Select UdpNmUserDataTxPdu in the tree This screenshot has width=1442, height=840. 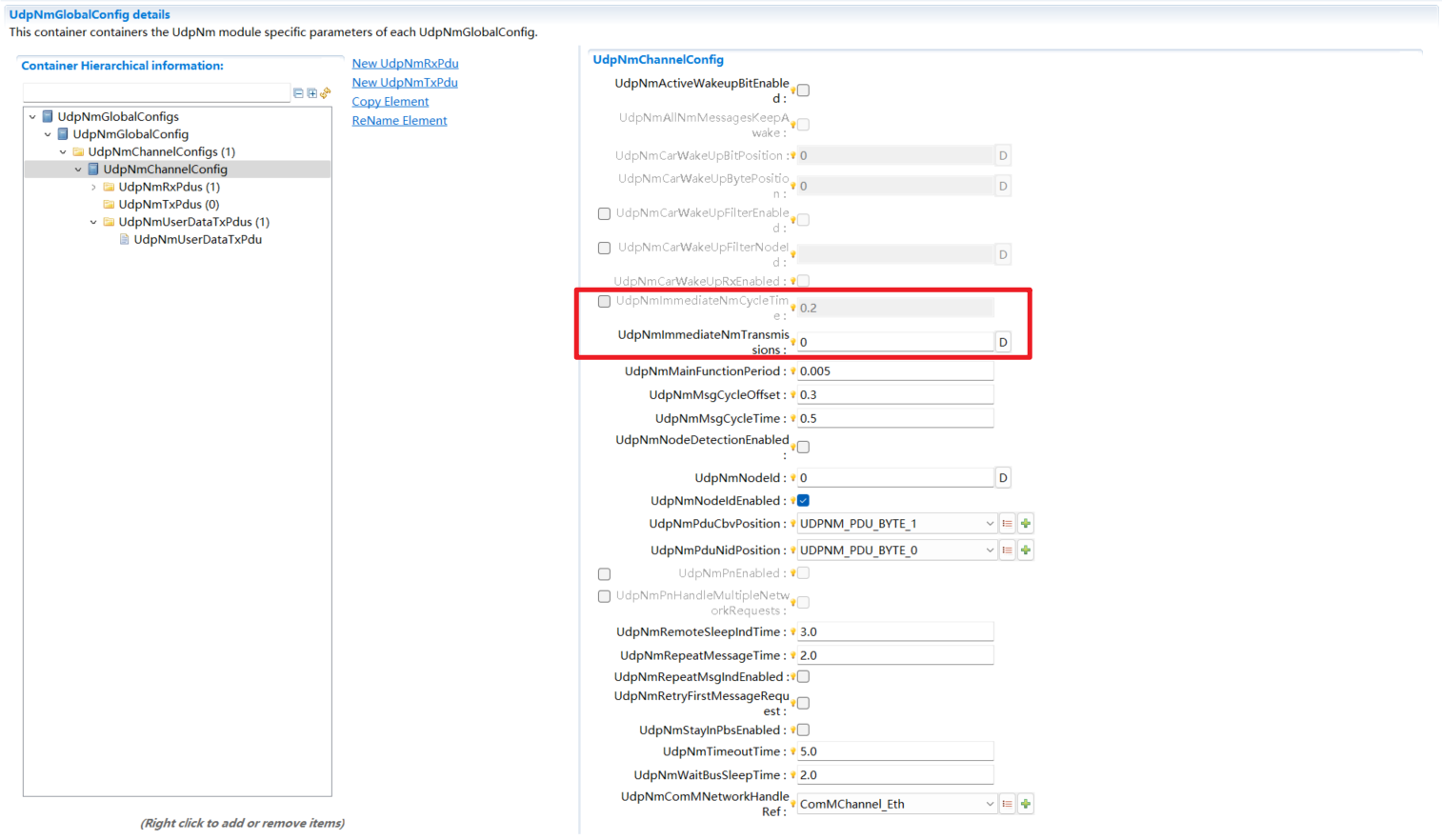[x=197, y=240]
